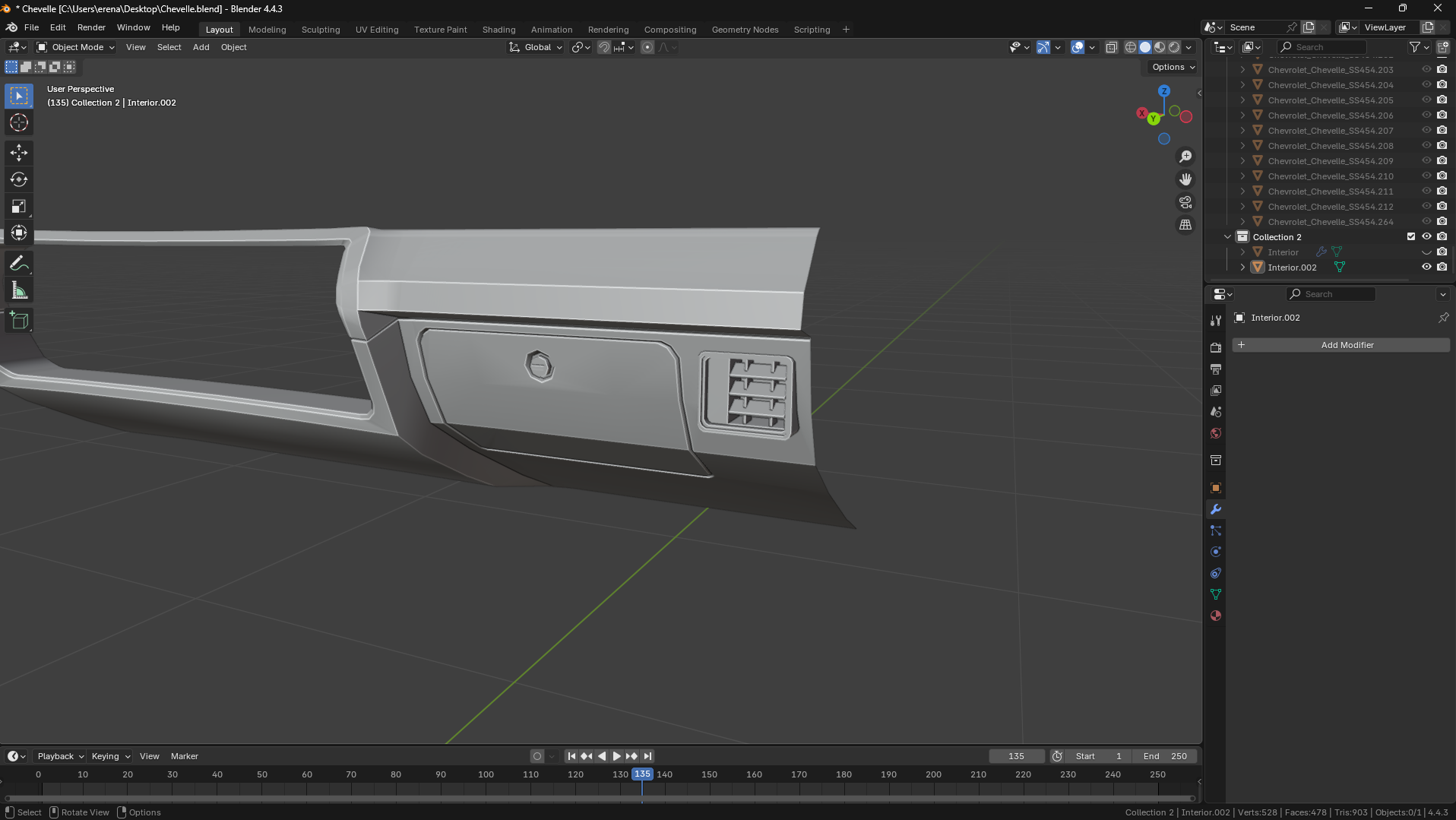Open the Object Mode dropdown
This screenshot has height=820, width=1456.
(x=76, y=47)
